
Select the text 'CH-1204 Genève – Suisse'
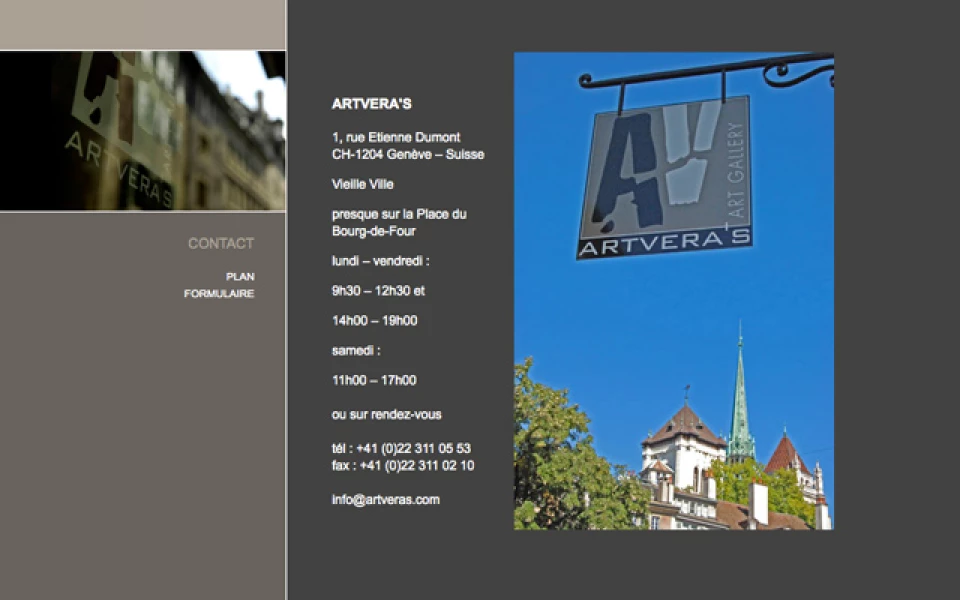[x=408, y=154]
